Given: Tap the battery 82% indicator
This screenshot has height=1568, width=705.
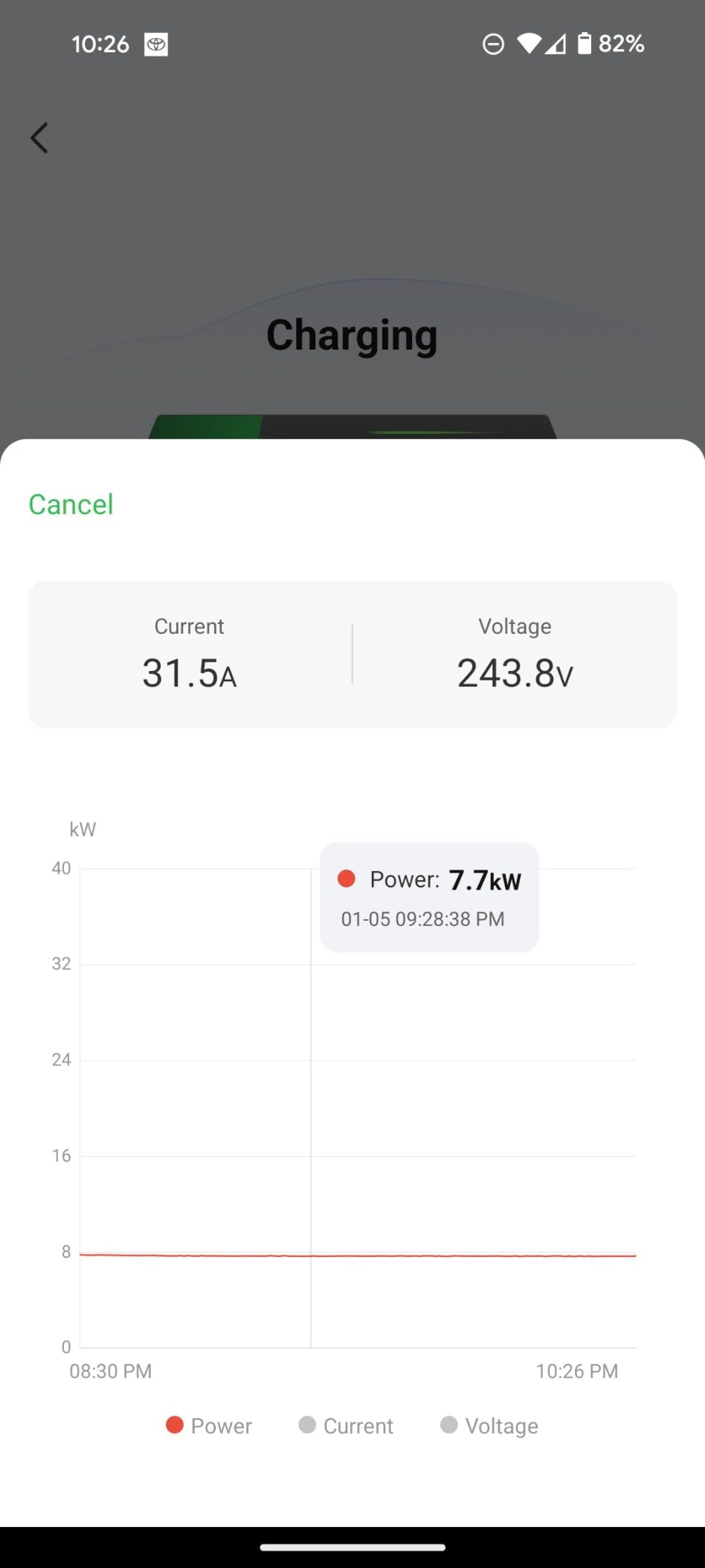Looking at the screenshot, I should tap(612, 44).
